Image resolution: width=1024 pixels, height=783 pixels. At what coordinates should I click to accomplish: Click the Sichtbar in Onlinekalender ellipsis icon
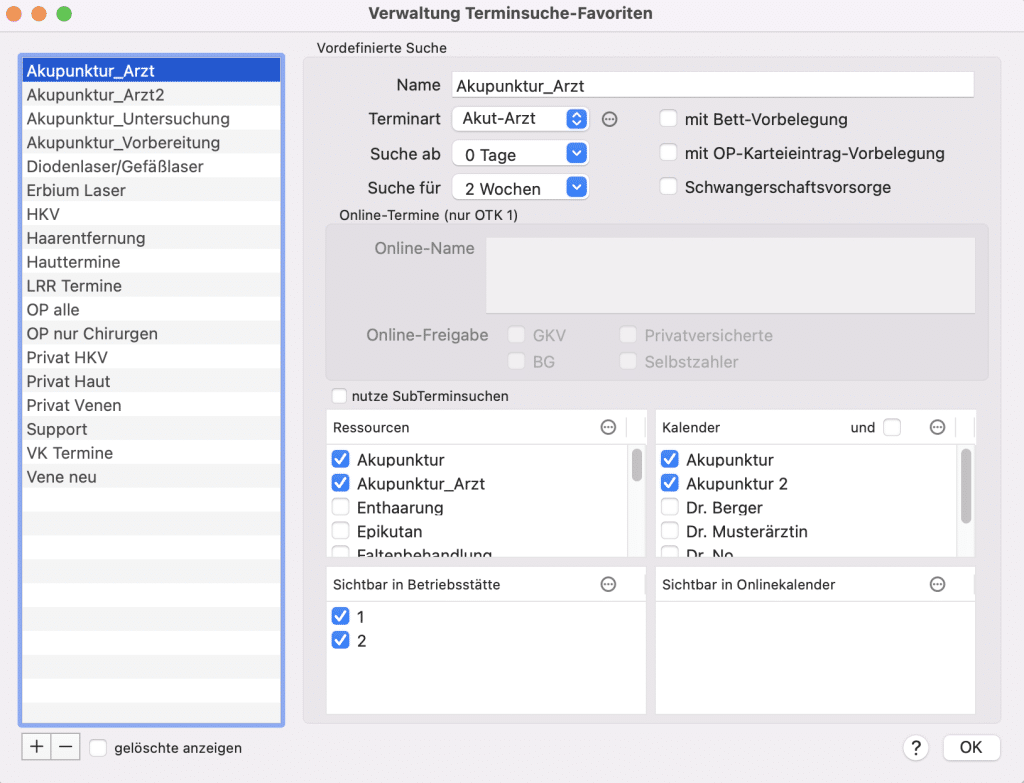coord(937,584)
